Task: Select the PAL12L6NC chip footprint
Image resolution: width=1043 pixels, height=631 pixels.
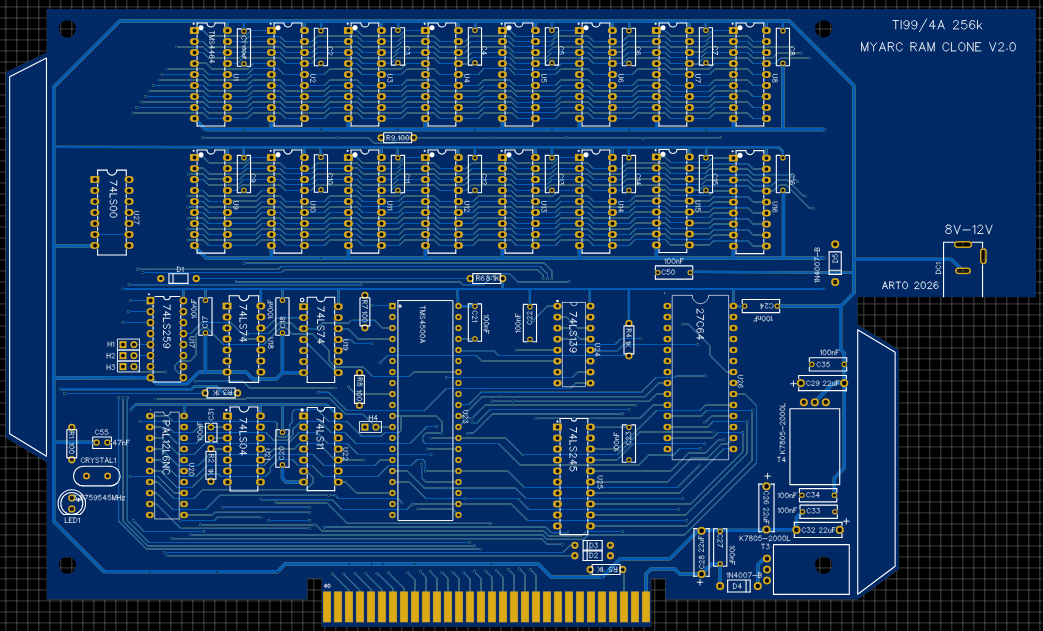Action: (x=165, y=463)
